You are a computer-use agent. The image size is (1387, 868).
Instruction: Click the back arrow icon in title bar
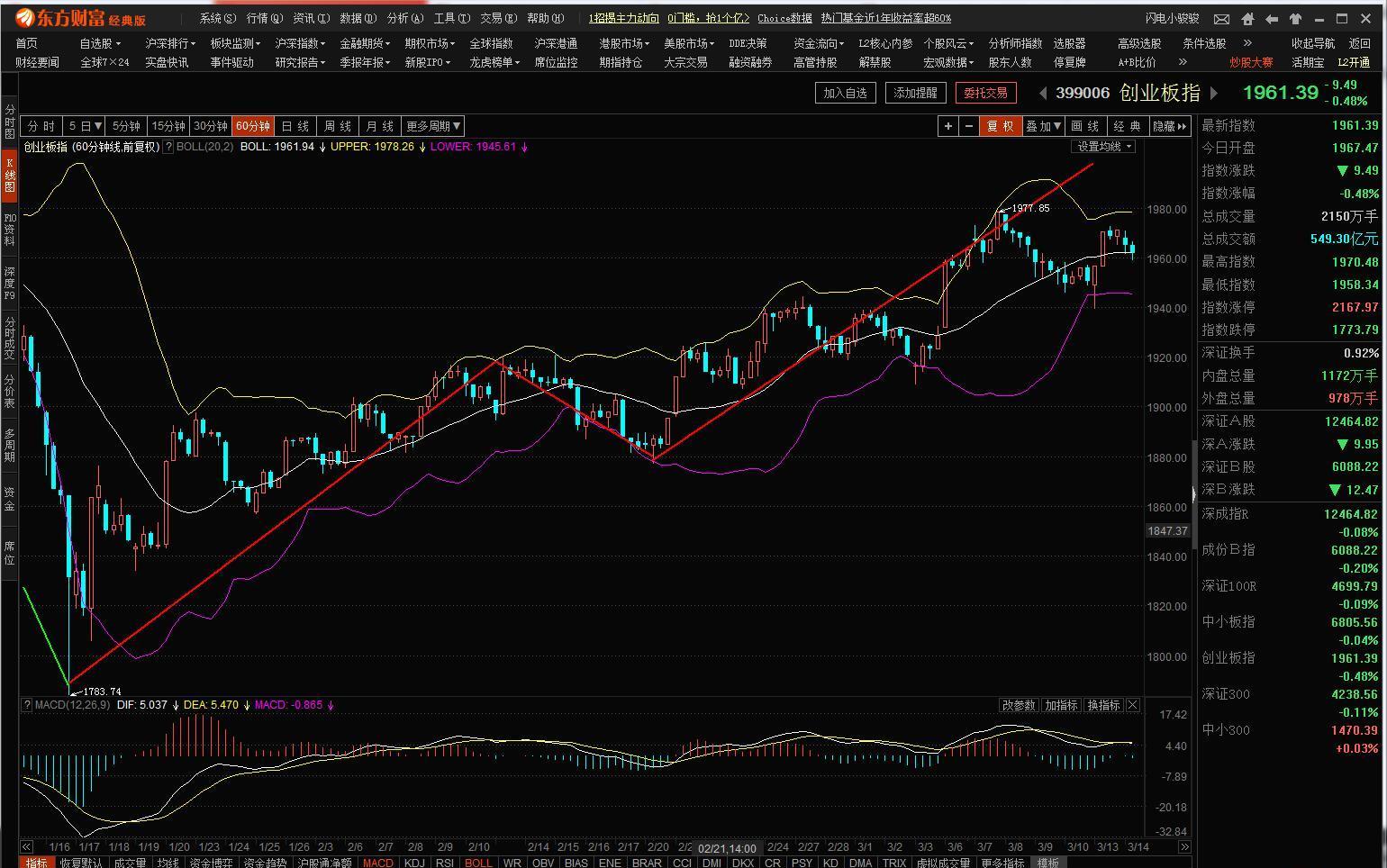[1272, 18]
